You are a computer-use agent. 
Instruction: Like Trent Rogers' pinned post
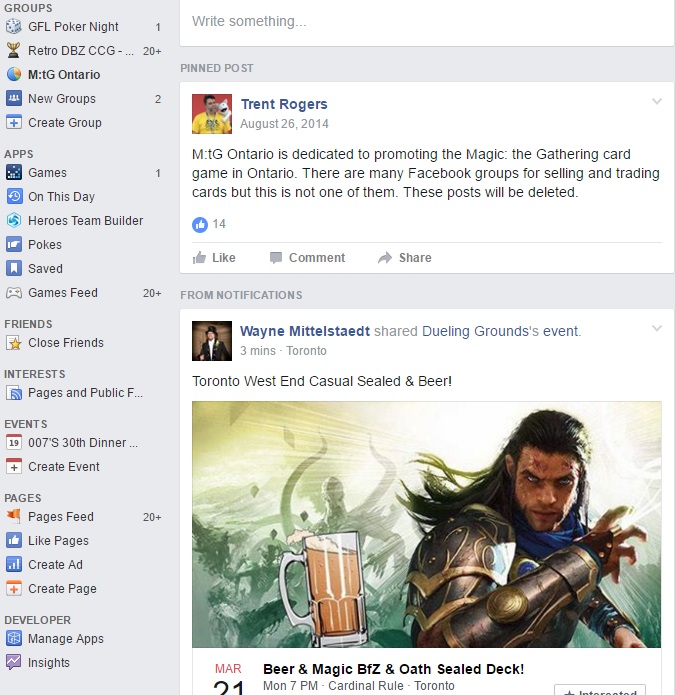(214, 258)
